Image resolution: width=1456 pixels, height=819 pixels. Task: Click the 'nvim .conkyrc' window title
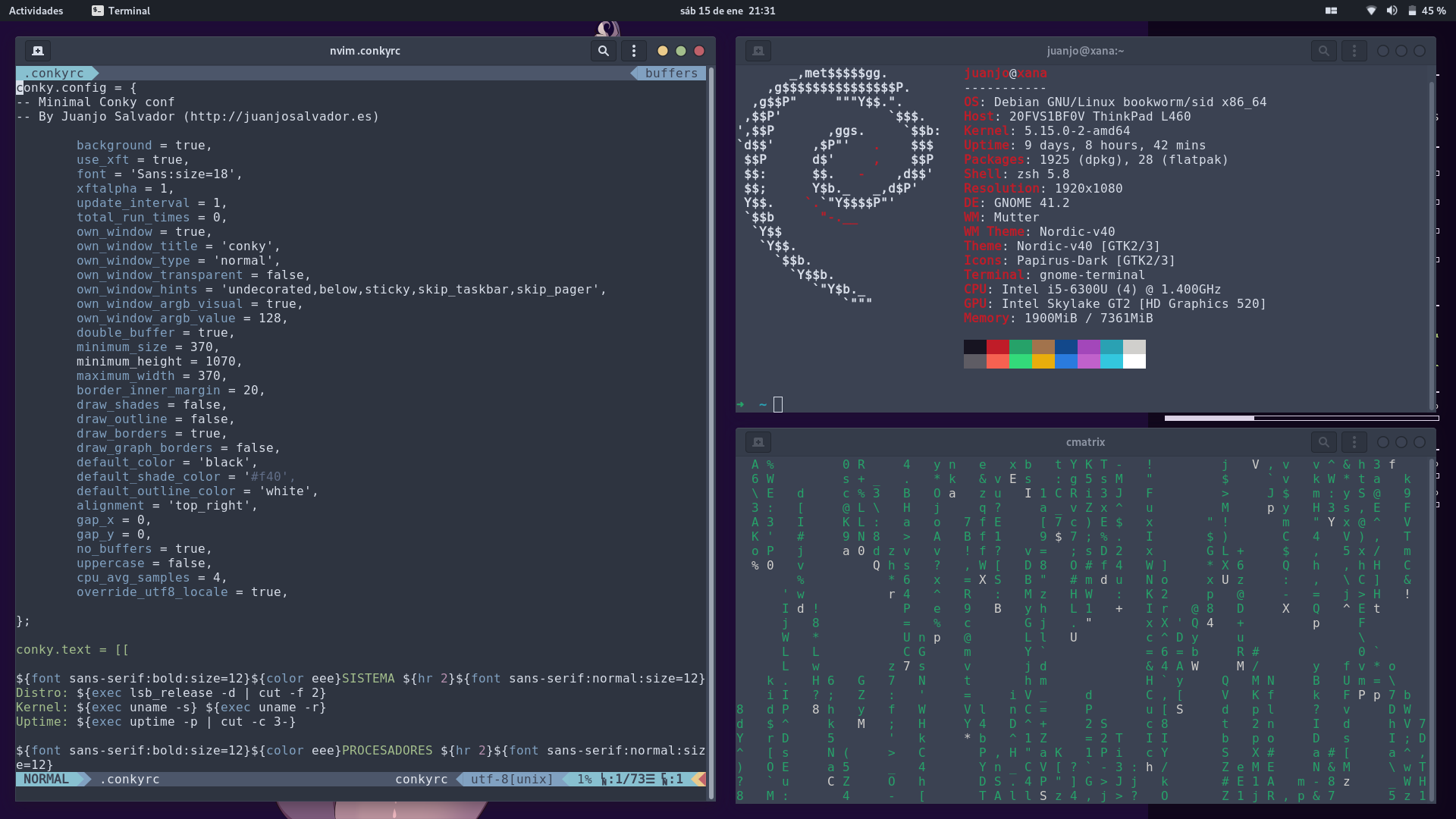(x=365, y=51)
